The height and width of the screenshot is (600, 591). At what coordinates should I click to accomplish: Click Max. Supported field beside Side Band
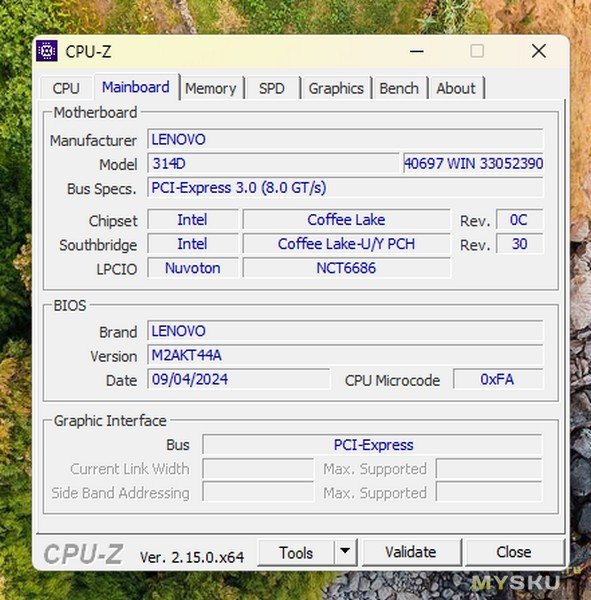click(x=489, y=493)
